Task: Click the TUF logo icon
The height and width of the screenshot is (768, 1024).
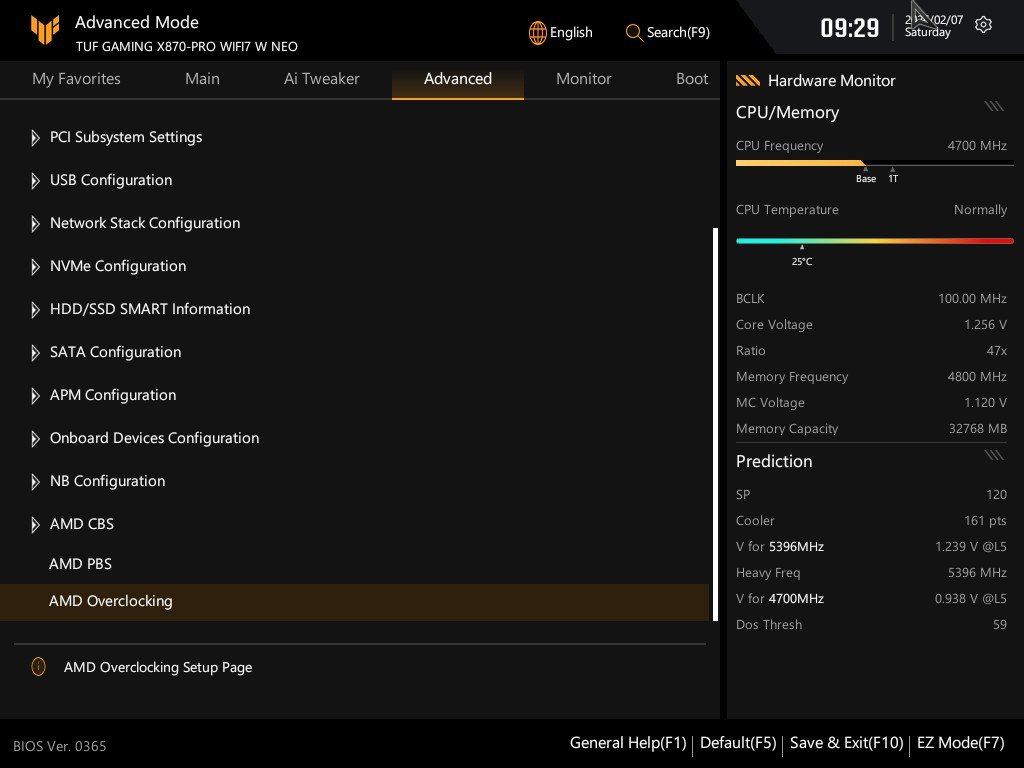Action: [x=44, y=32]
